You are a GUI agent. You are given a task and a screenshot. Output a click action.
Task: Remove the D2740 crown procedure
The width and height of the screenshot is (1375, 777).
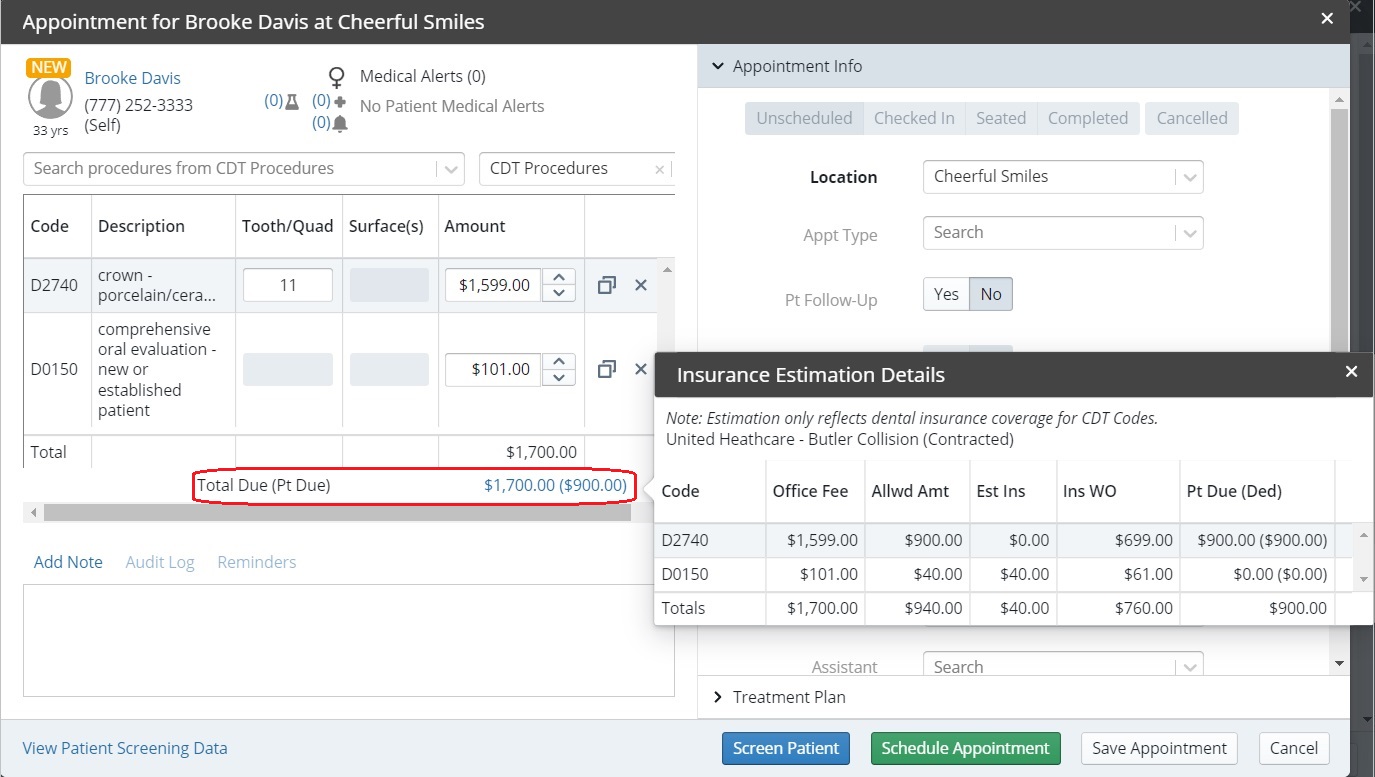coord(641,285)
